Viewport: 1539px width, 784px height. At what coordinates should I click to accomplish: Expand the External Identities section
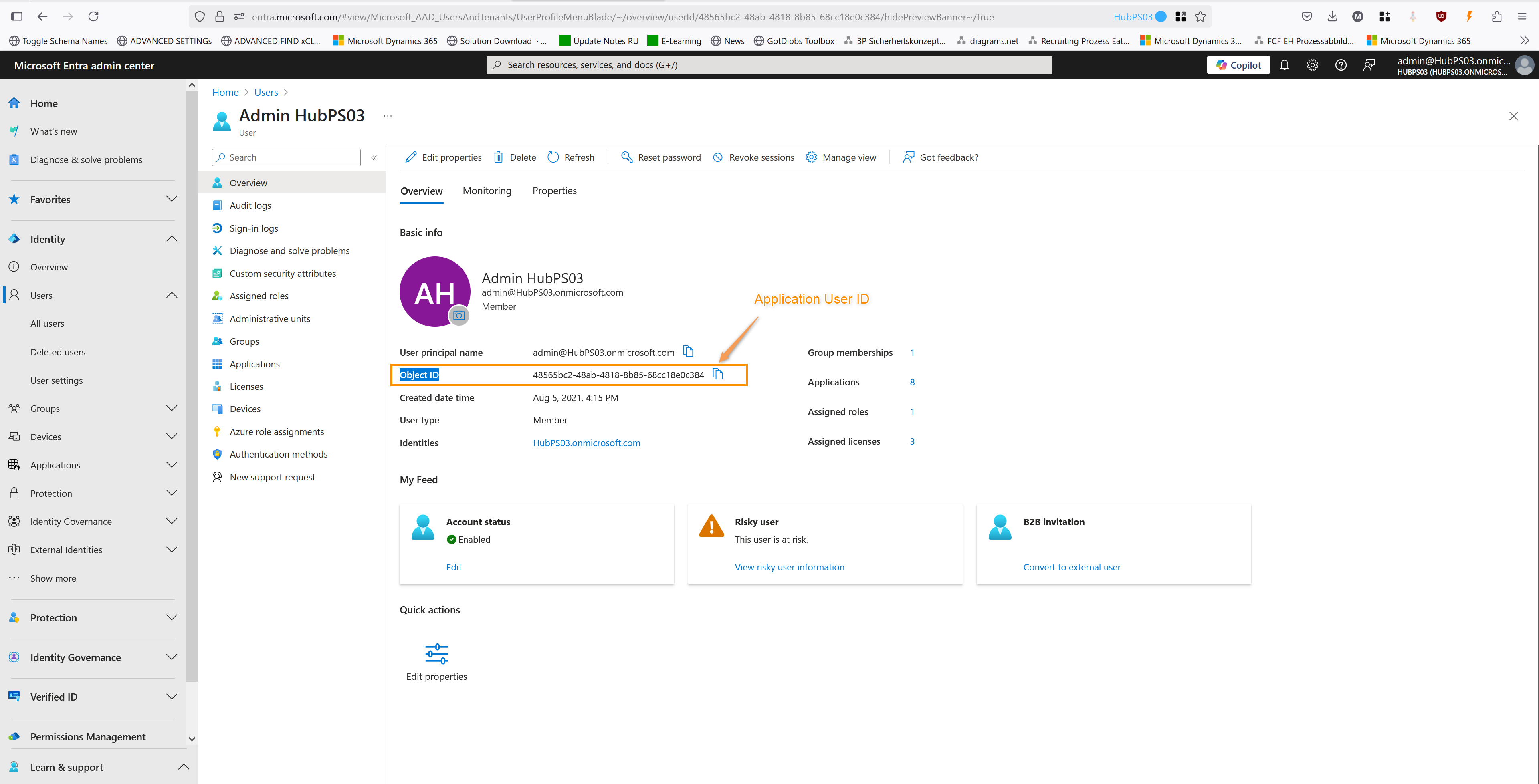(172, 549)
